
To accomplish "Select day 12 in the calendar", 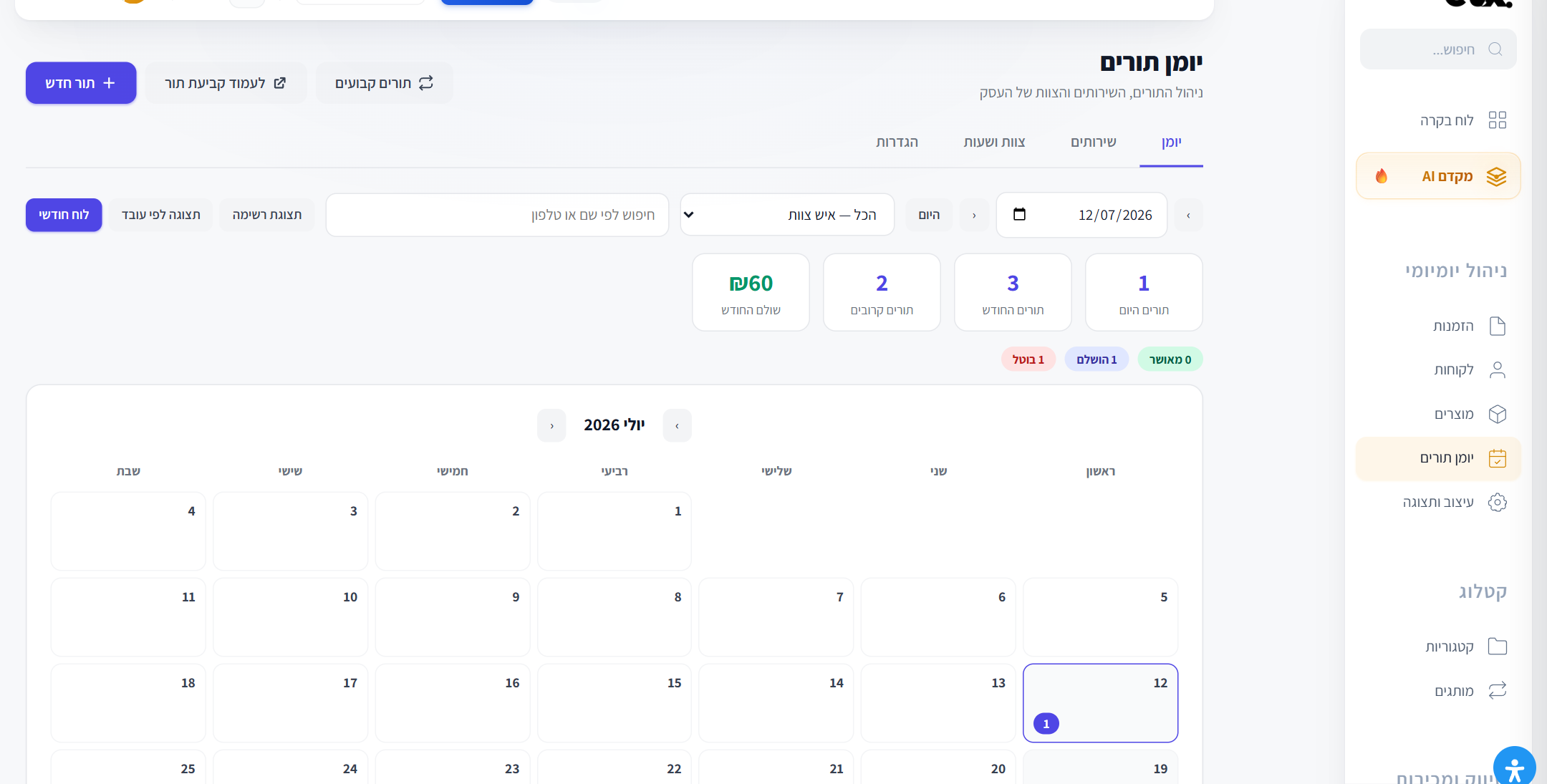I will coord(1100,703).
